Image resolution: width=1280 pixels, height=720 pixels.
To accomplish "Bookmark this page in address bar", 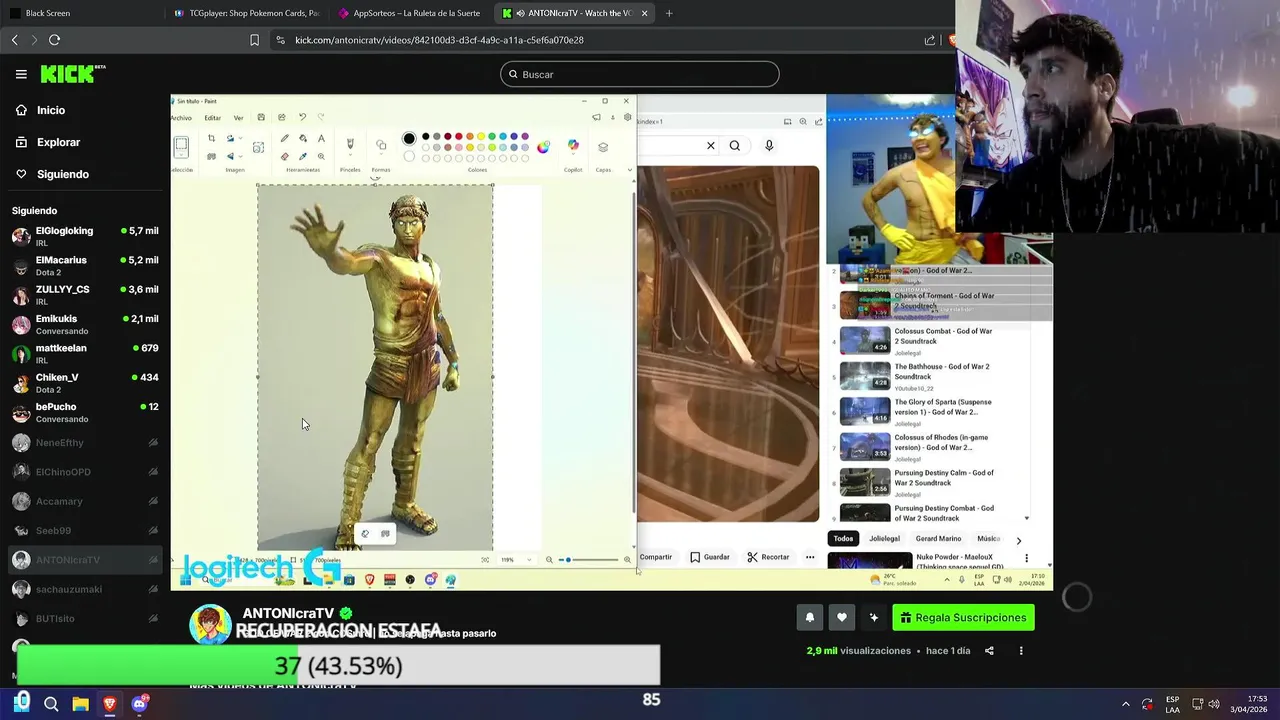I will 254,40.
